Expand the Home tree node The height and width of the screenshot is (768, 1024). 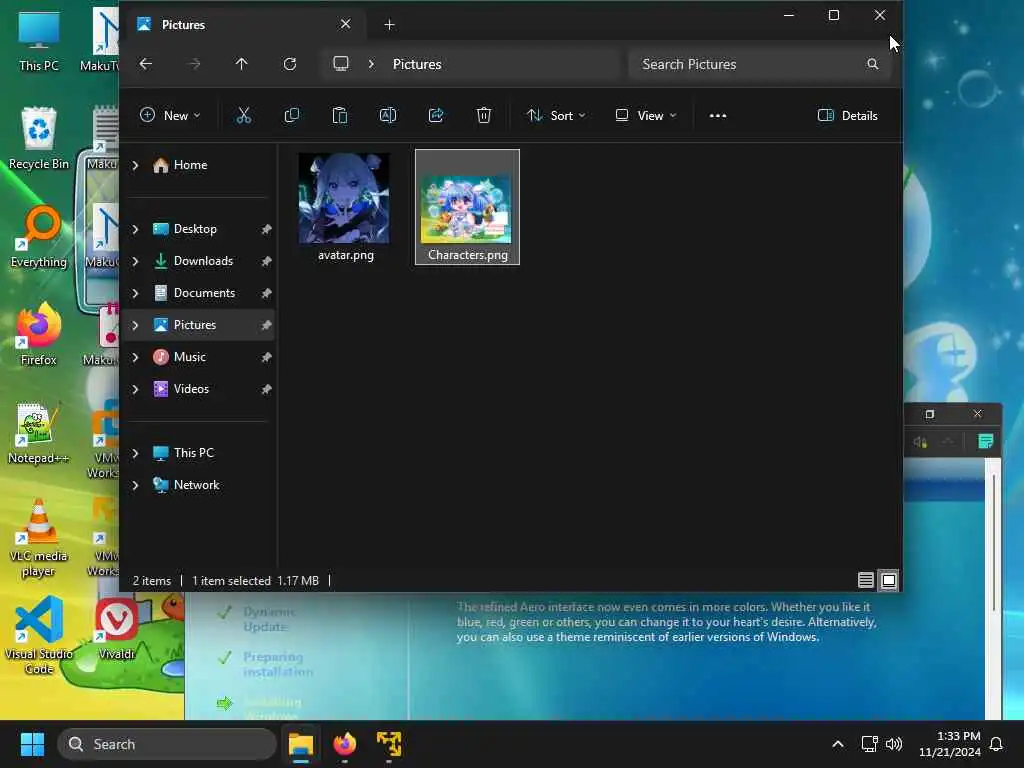pos(135,165)
